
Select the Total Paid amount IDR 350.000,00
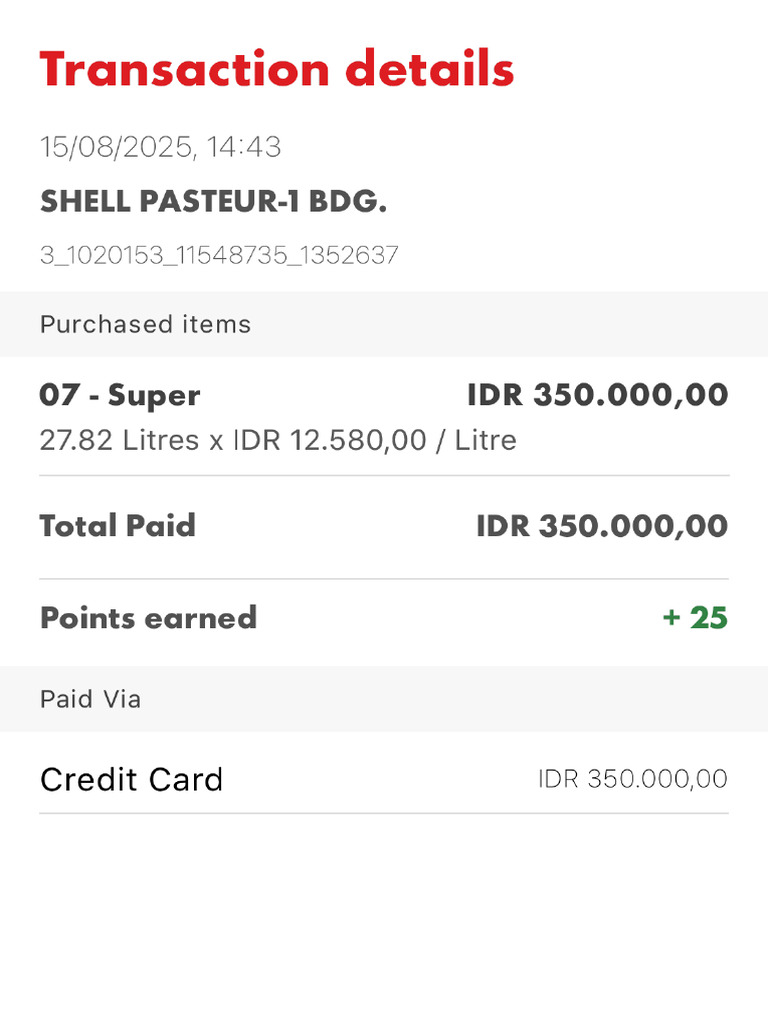tap(601, 526)
